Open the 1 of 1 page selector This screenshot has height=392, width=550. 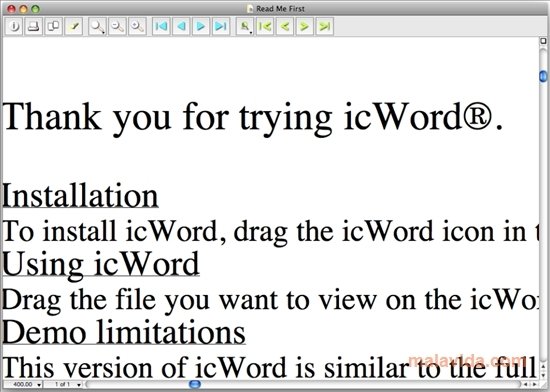(64, 385)
